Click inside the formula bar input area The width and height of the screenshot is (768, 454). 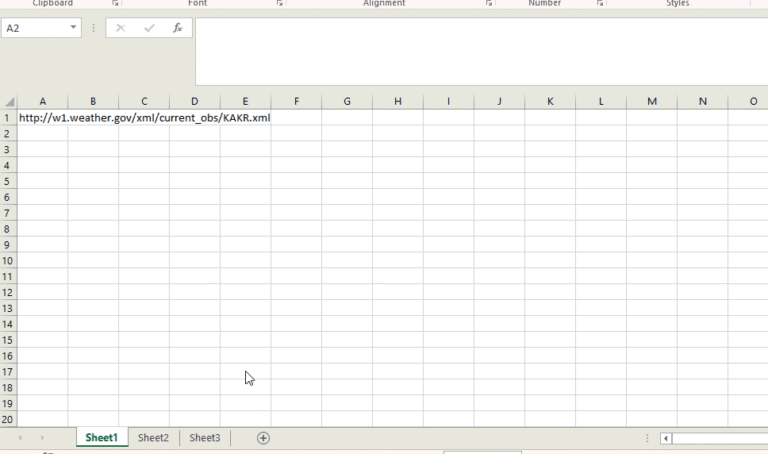[x=481, y=51]
